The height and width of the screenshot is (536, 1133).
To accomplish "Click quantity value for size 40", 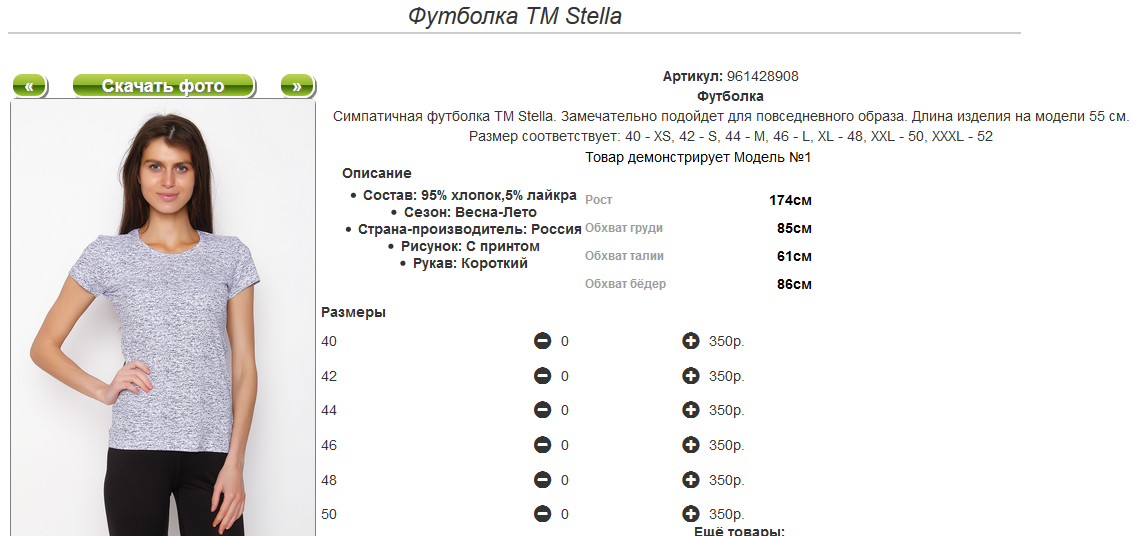I will 565,341.
